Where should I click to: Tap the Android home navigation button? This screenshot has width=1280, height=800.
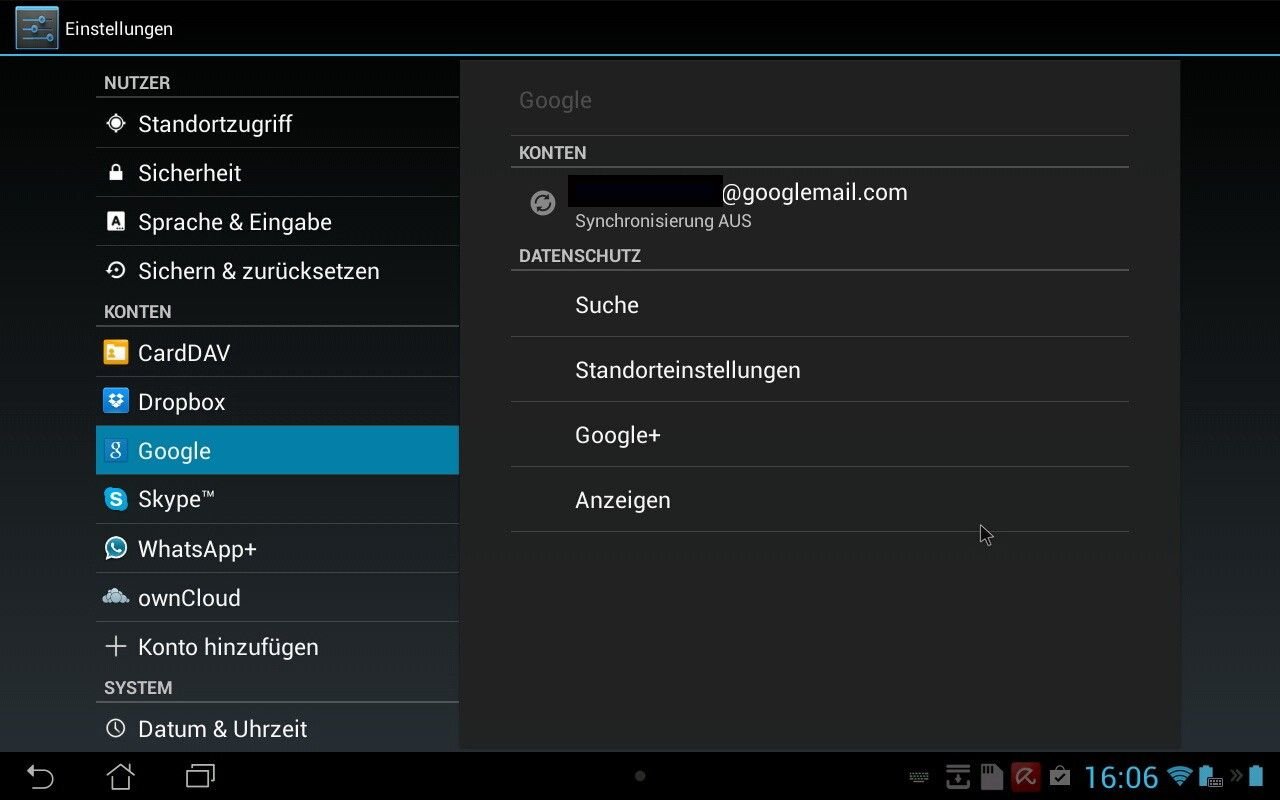point(120,776)
